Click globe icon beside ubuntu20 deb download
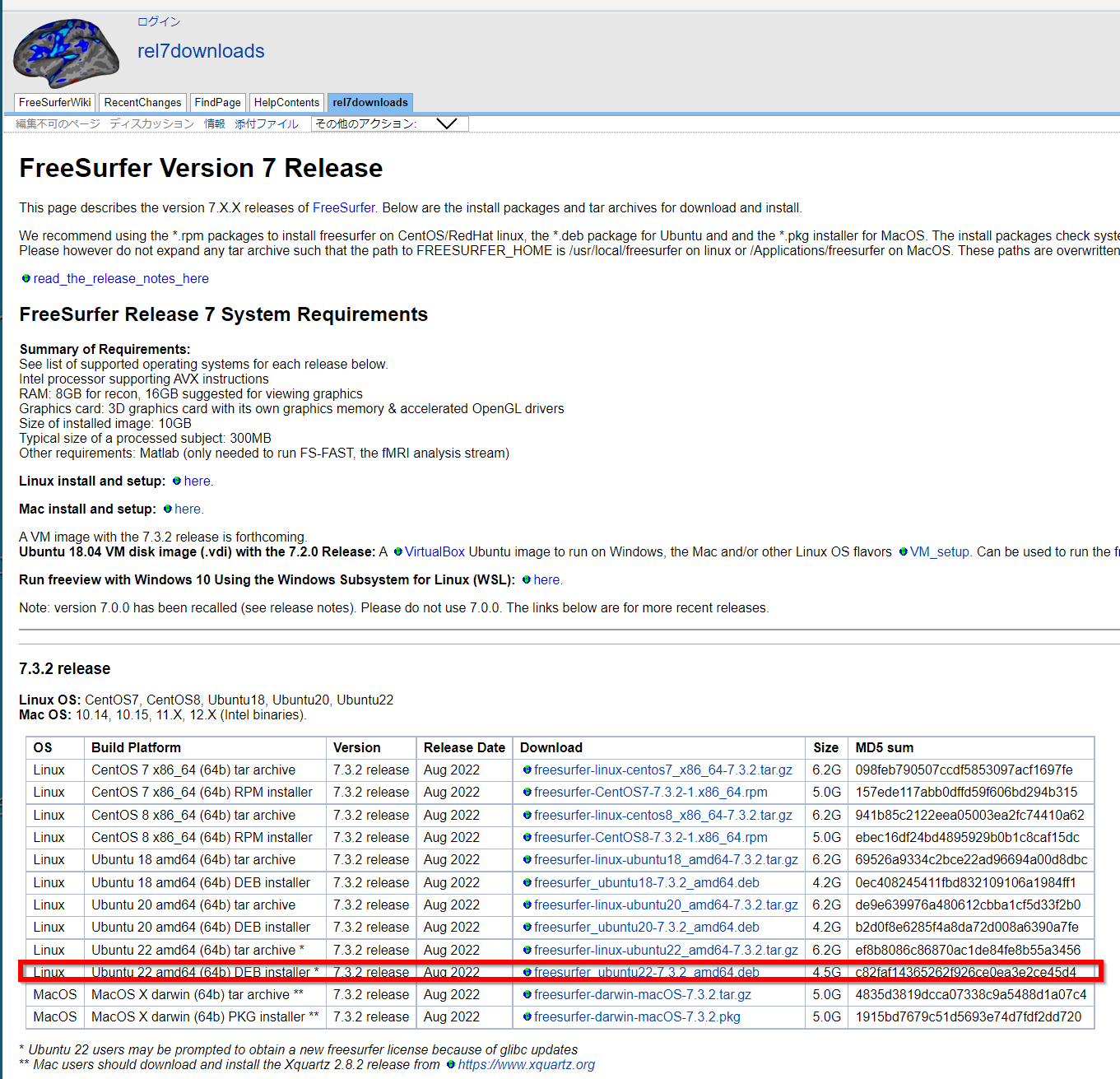The width and height of the screenshot is (1120, 1079). (527, 927)
